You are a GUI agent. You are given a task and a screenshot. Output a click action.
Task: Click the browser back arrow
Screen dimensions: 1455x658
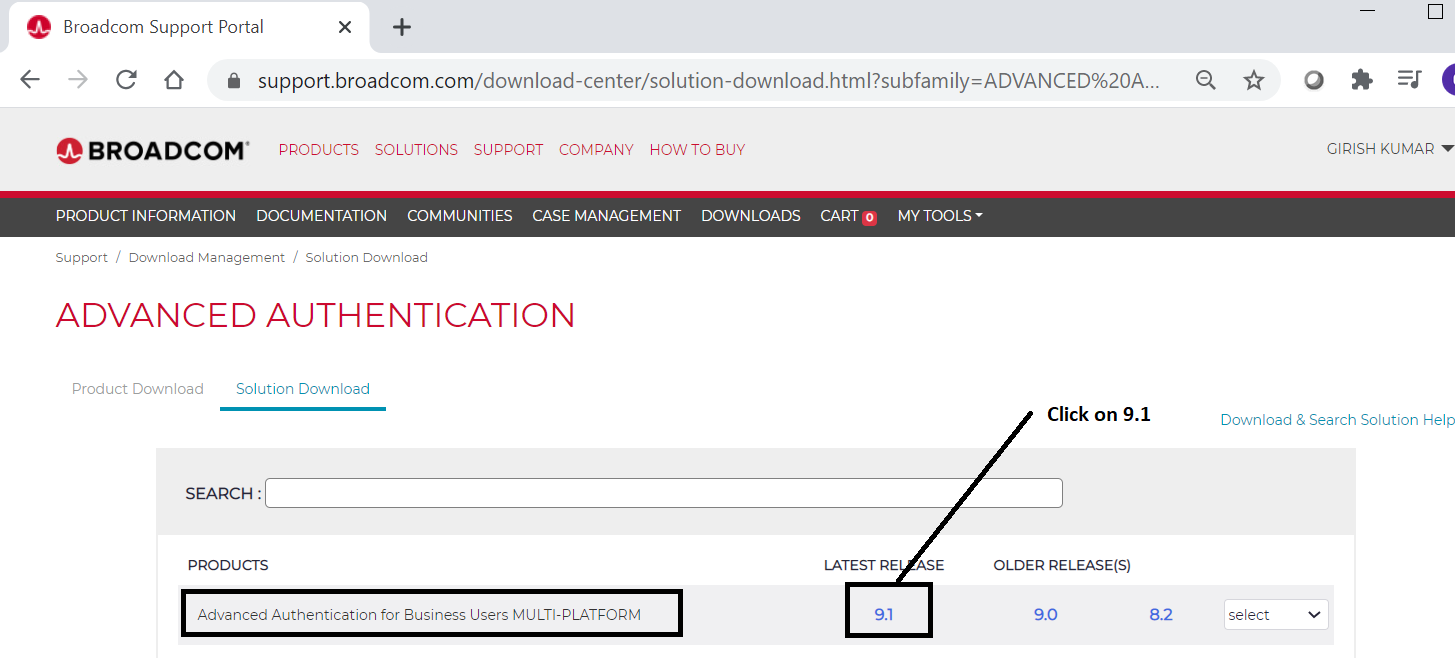[x=30, y=80]
